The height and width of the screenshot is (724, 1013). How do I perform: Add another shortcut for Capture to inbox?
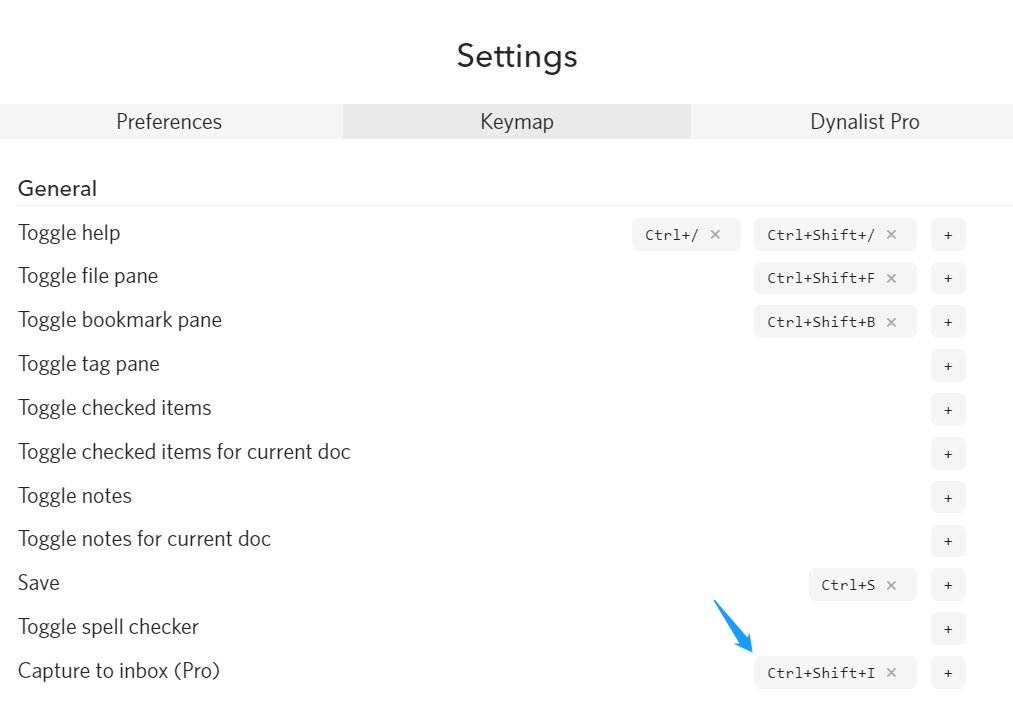(948, 673)
